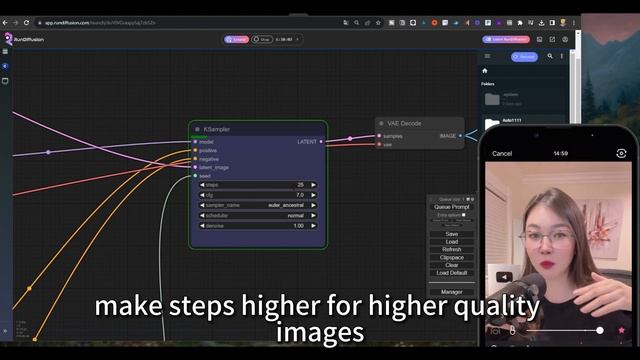
Task: Click the denoise value field showing 1.00
Action: pyautogui.click(x=258, y=226)
